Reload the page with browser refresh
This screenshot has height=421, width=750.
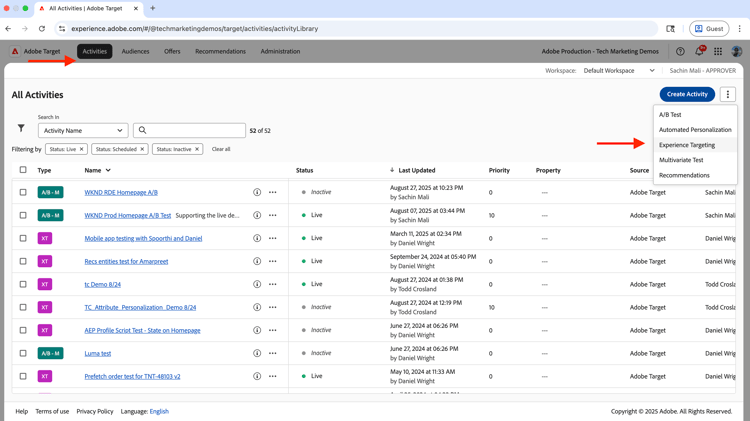41,29
